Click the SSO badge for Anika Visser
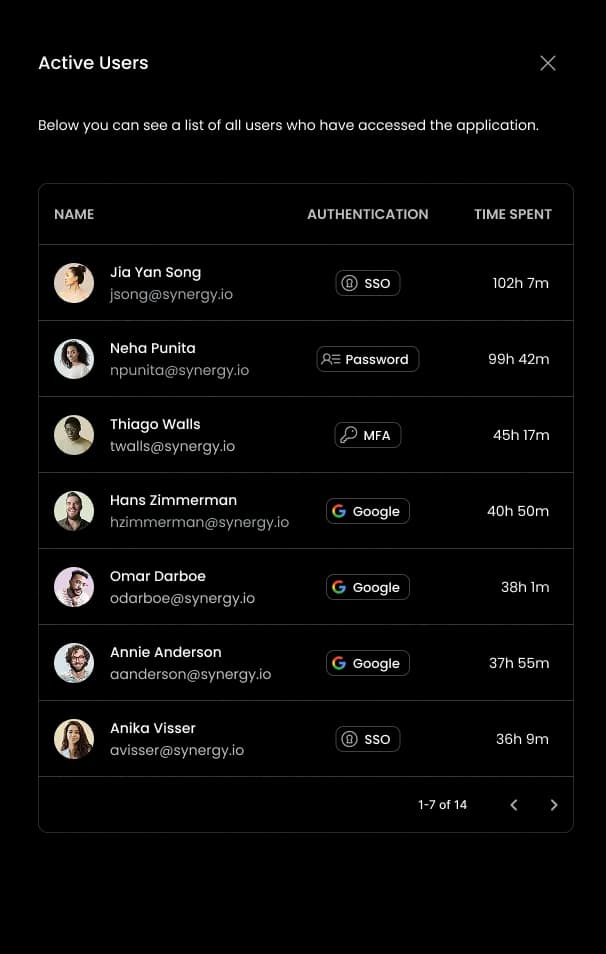Screen dimensions: 606x954 coord(368,739)
